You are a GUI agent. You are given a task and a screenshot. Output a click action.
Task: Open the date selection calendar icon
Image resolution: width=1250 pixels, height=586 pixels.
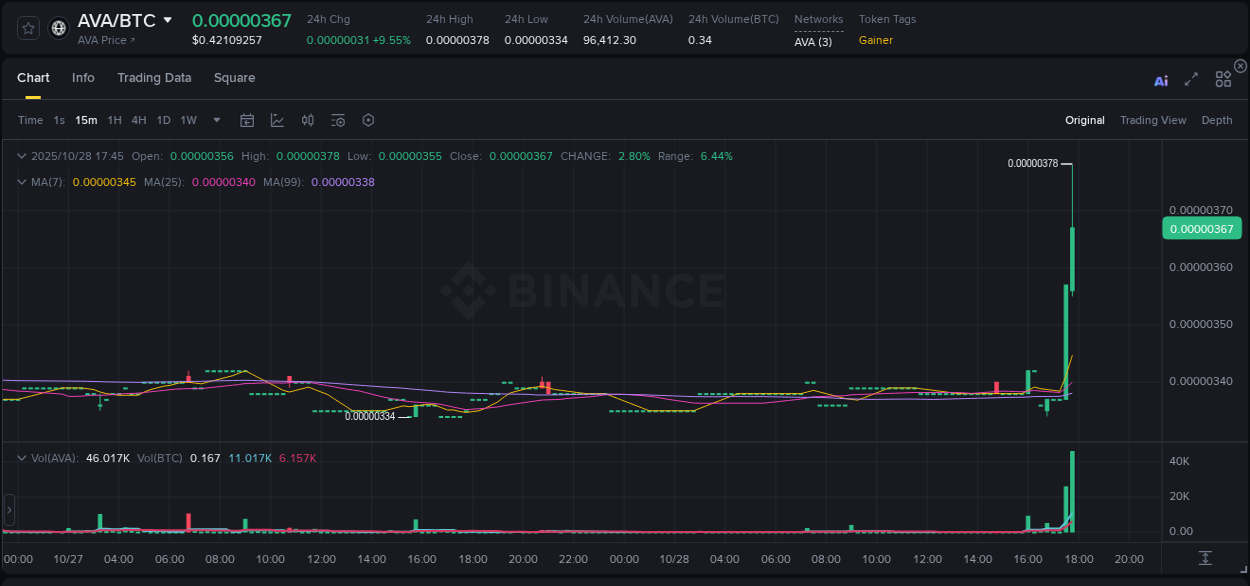pos(247,120)
